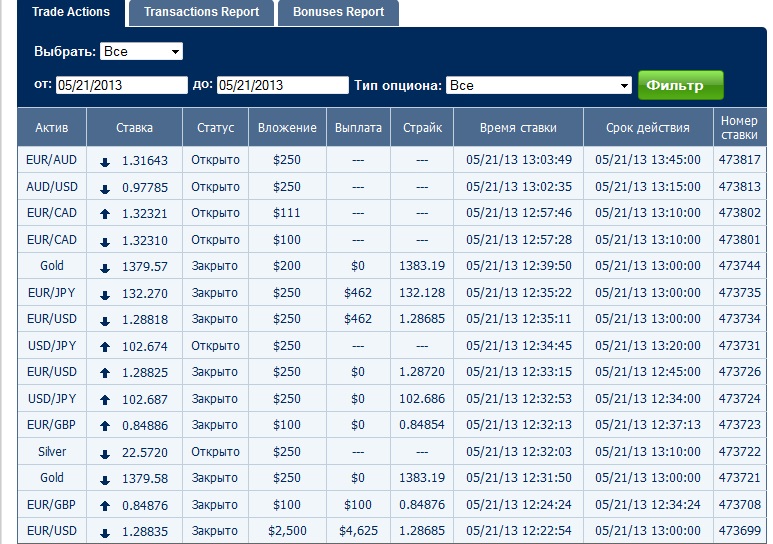
Task: Click bet number 473744
Action: pos(739,265)
